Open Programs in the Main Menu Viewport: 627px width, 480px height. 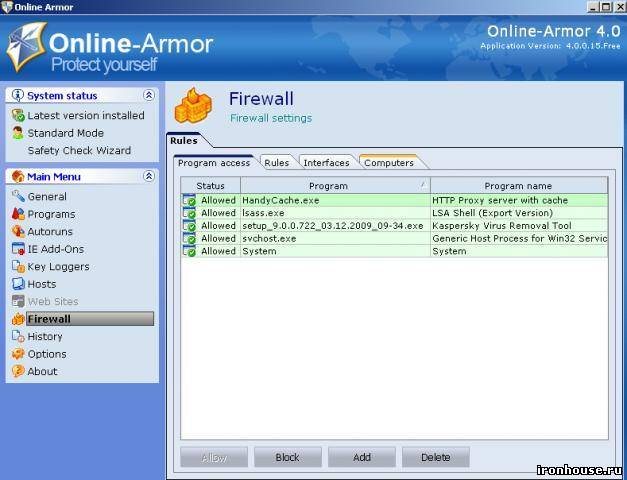pyautogui.click(x=51, y=214)
